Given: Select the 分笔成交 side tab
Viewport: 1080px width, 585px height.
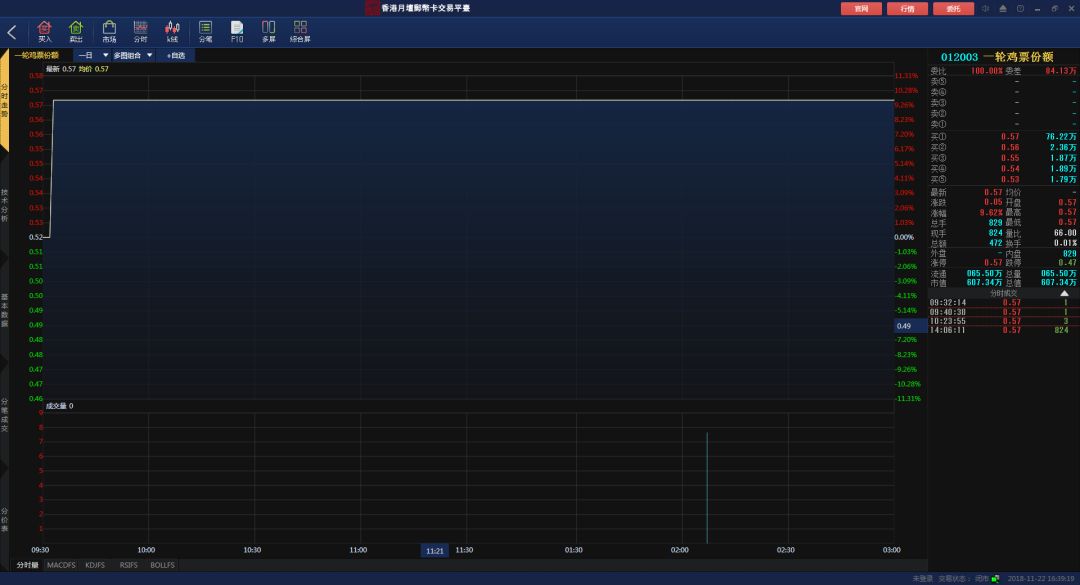Looking at the screenshot, I should 4,415.
